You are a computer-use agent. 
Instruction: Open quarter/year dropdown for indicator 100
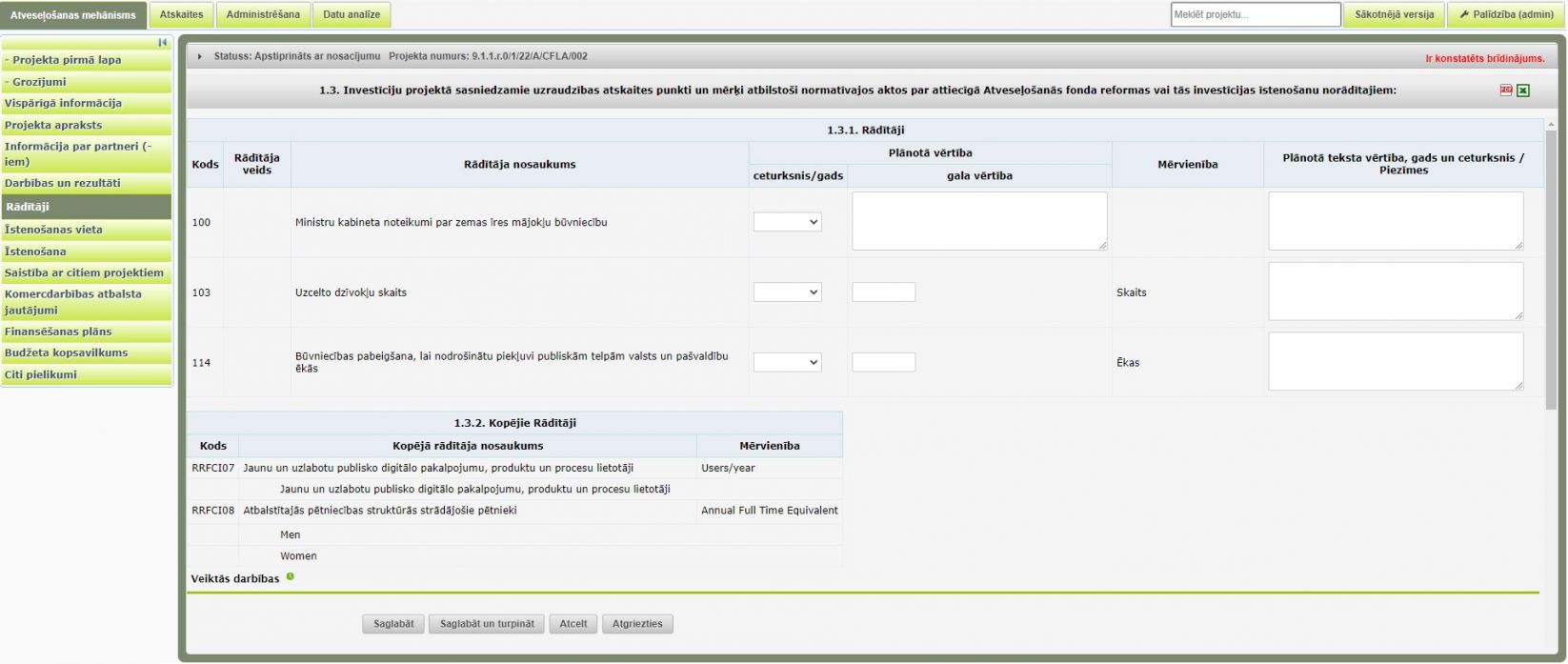point(787,222)
